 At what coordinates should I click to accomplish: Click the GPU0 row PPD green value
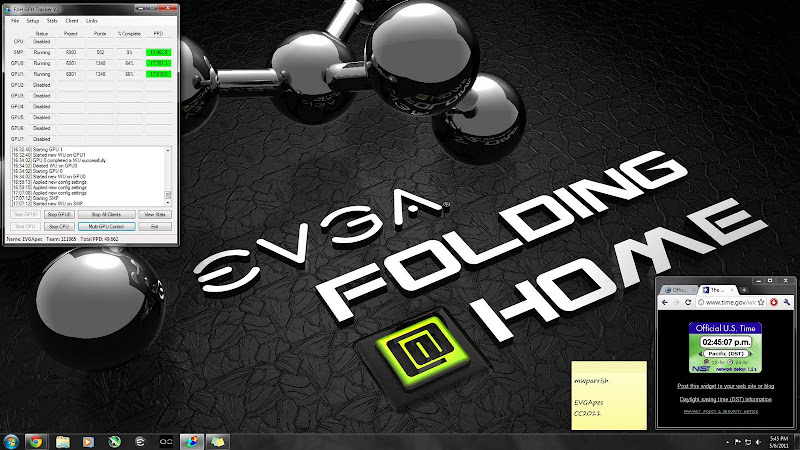pos(158,63)
